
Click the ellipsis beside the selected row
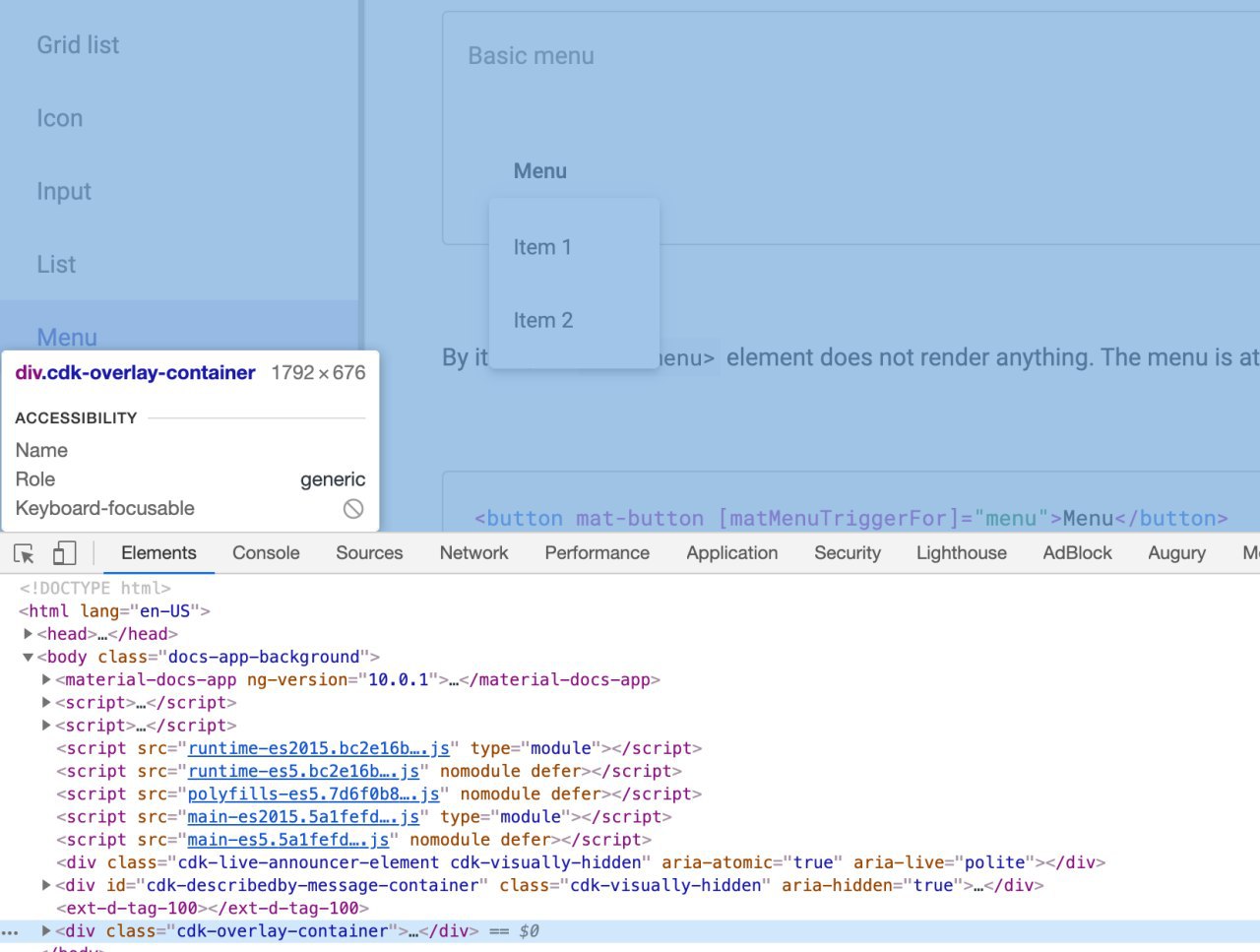tap(10, 931)
